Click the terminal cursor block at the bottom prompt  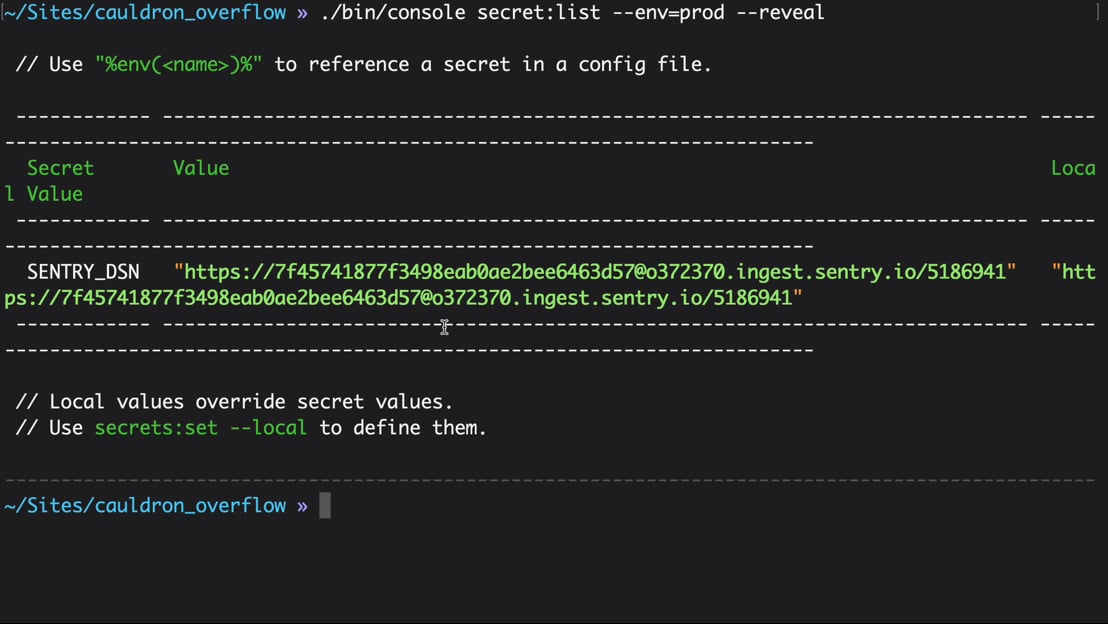325,505
